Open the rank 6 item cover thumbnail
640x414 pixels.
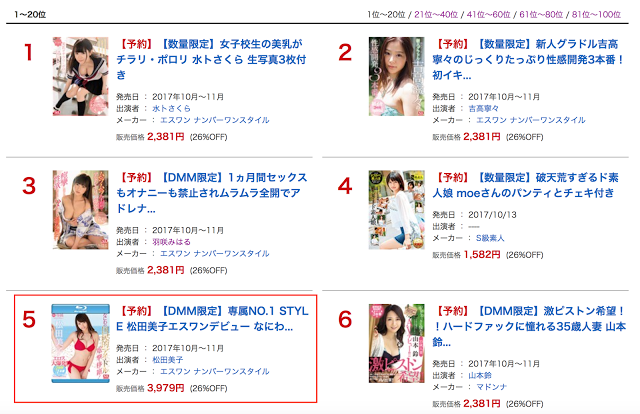[x=396, y=343]
